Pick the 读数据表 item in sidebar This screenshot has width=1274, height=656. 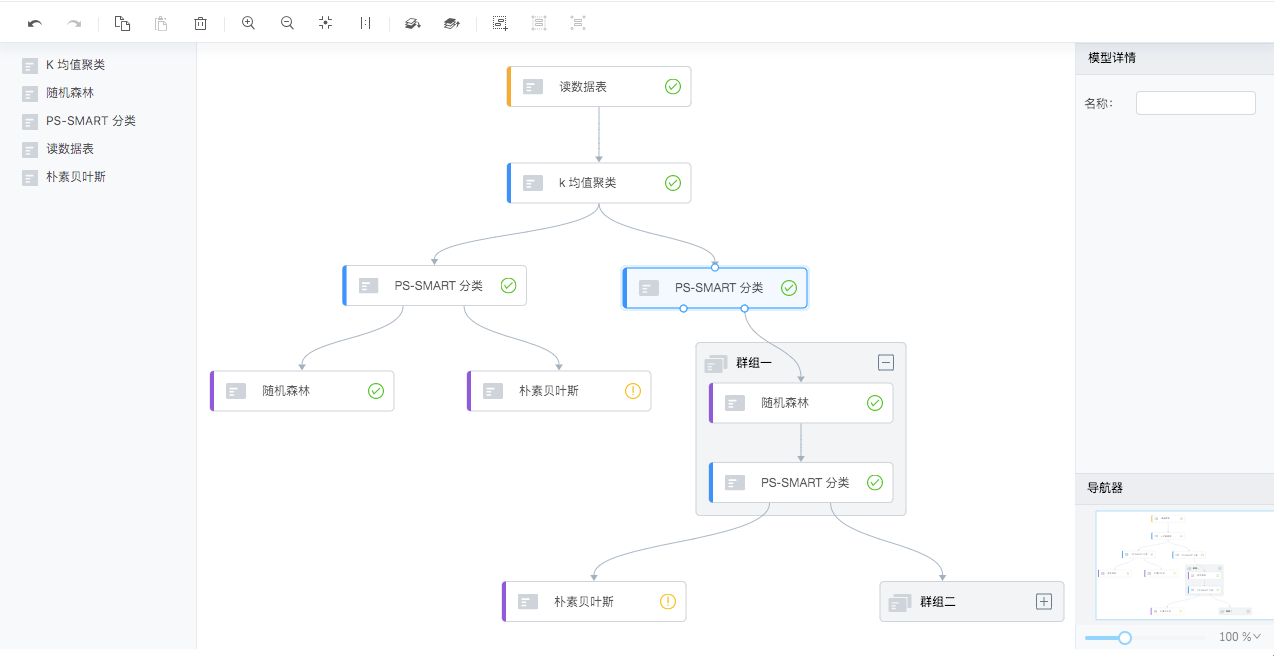point(58,149)
